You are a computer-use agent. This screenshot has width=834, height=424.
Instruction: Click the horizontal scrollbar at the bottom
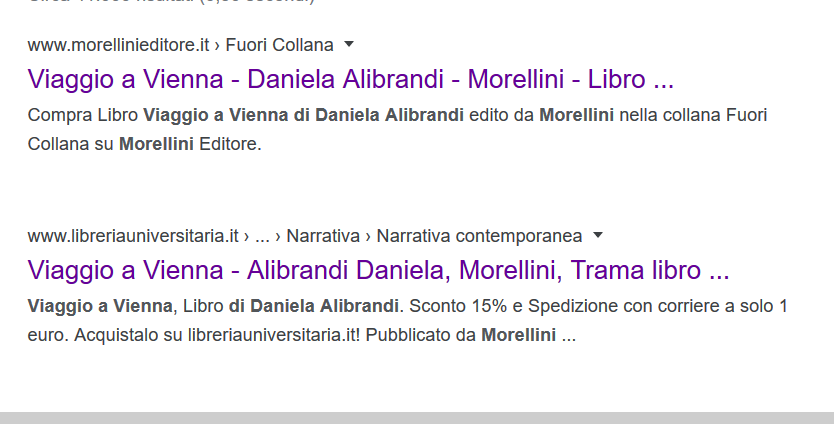[417, 417]
